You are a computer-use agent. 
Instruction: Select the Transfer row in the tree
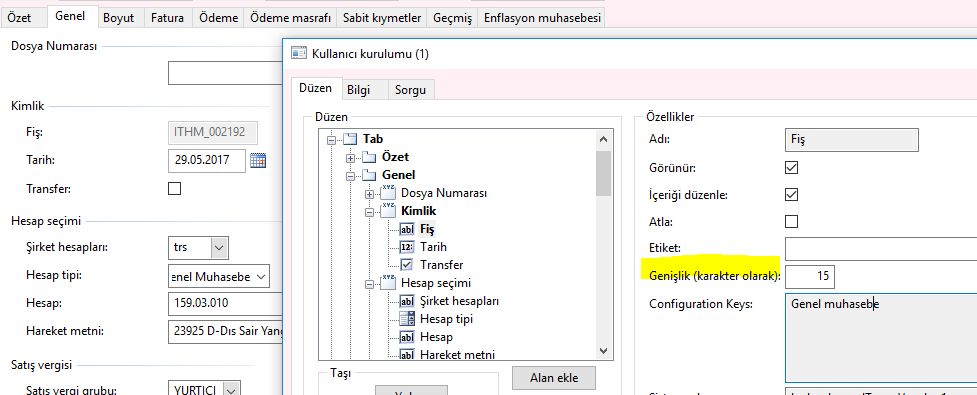tap(441, 265)
